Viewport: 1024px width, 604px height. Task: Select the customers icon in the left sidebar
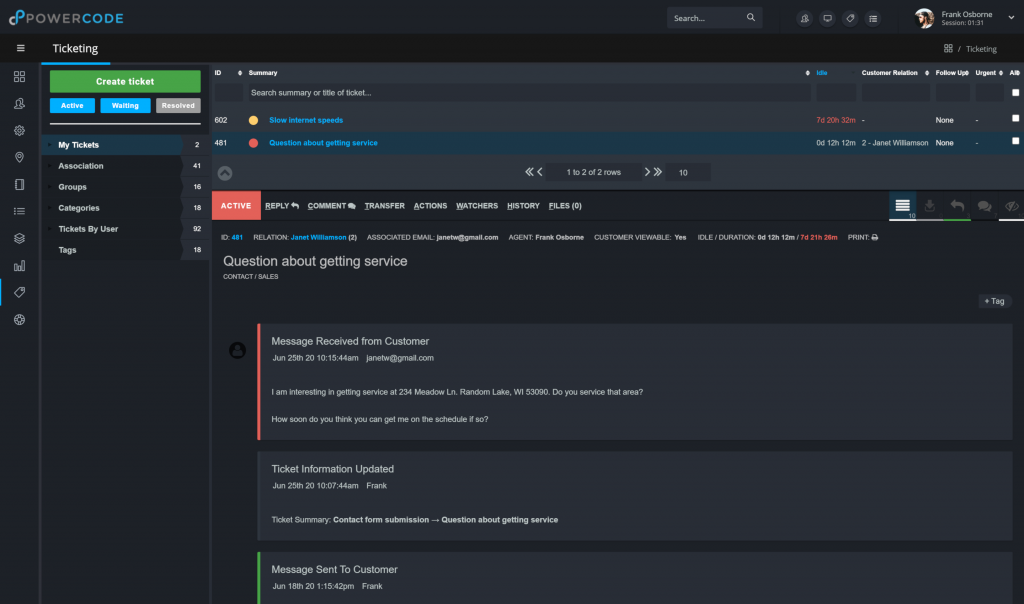point(19,103)
